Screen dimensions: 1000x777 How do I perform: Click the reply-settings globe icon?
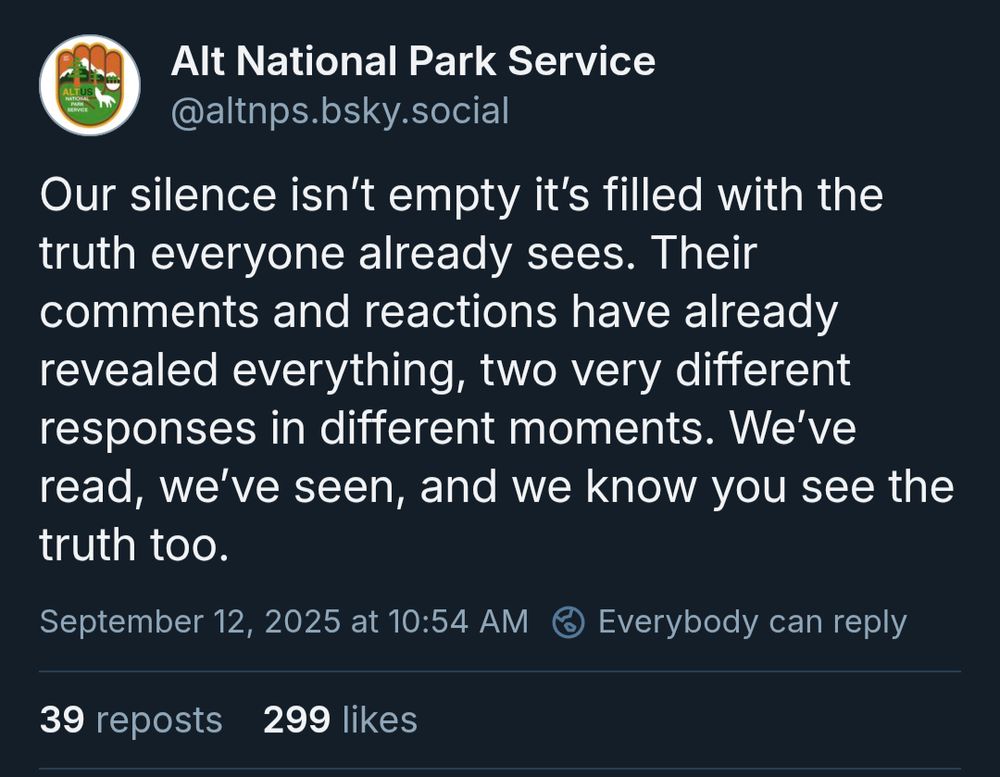point(569,622)
